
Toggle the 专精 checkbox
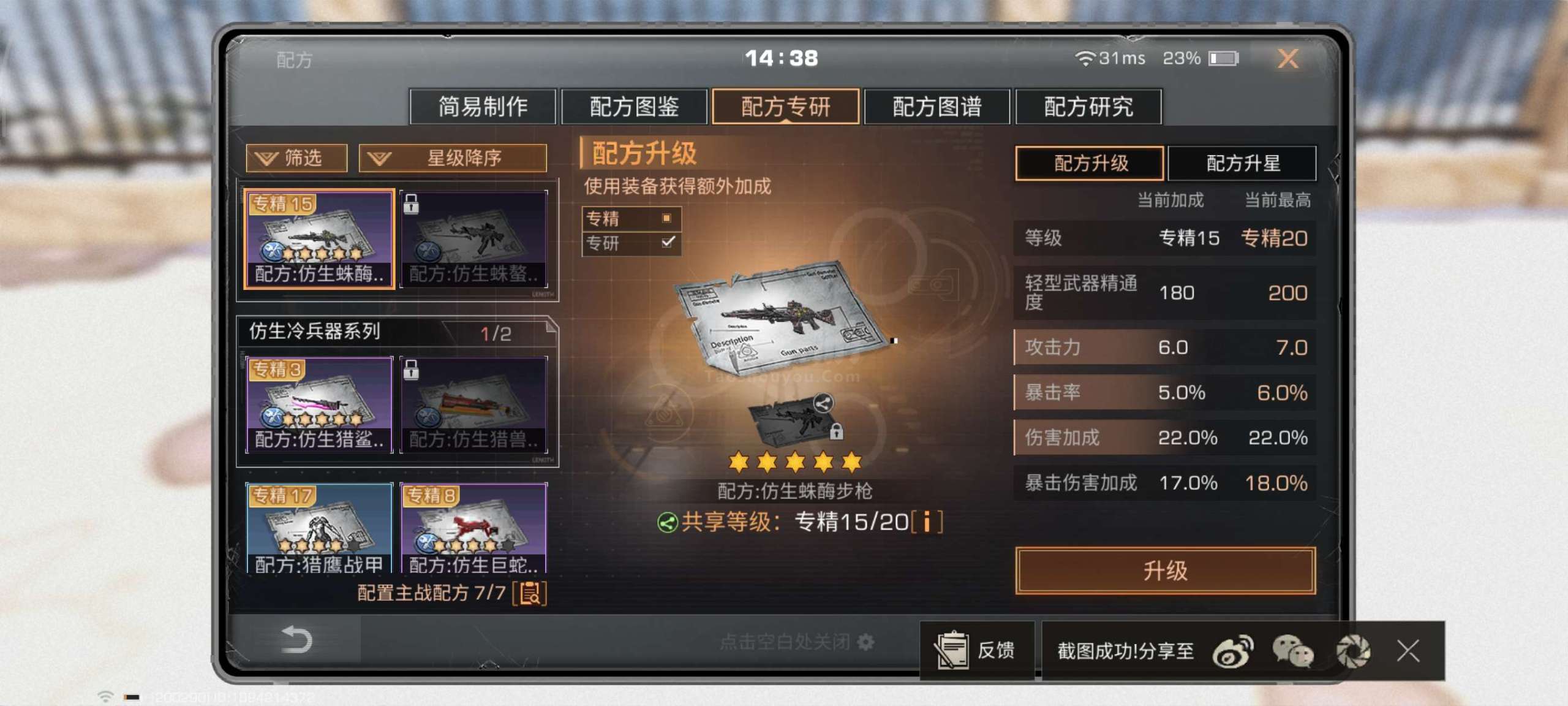click(667, 218)
